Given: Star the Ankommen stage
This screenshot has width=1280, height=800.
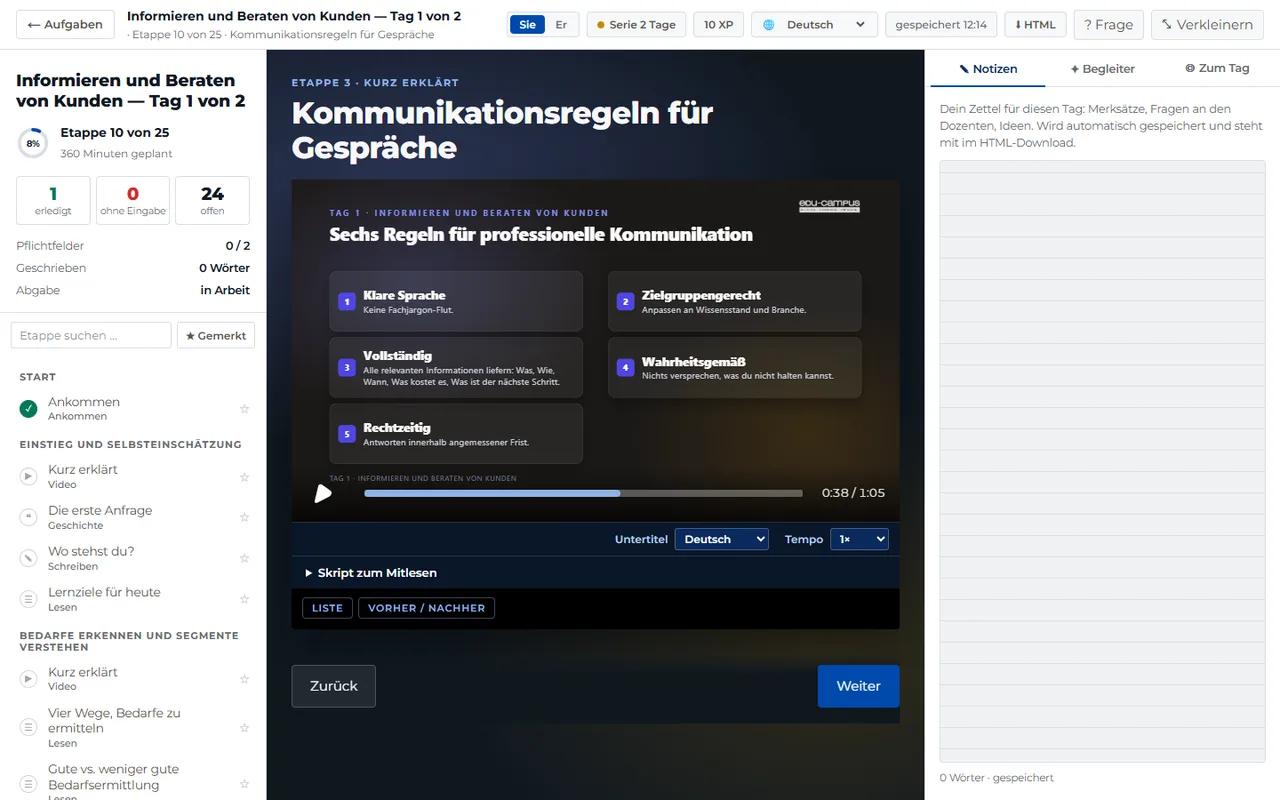Looking at the screenshot, I should pos(244,409).
